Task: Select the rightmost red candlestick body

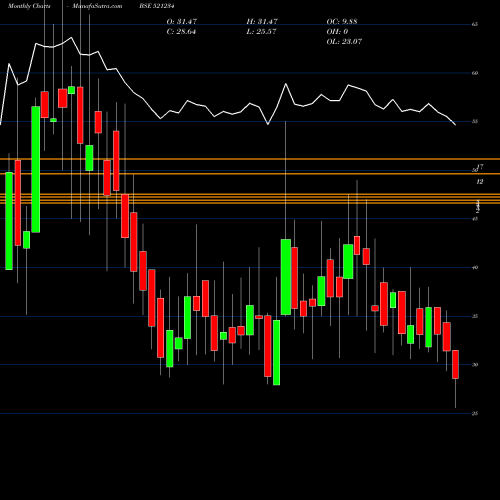Action: click(x=455, y=364)
